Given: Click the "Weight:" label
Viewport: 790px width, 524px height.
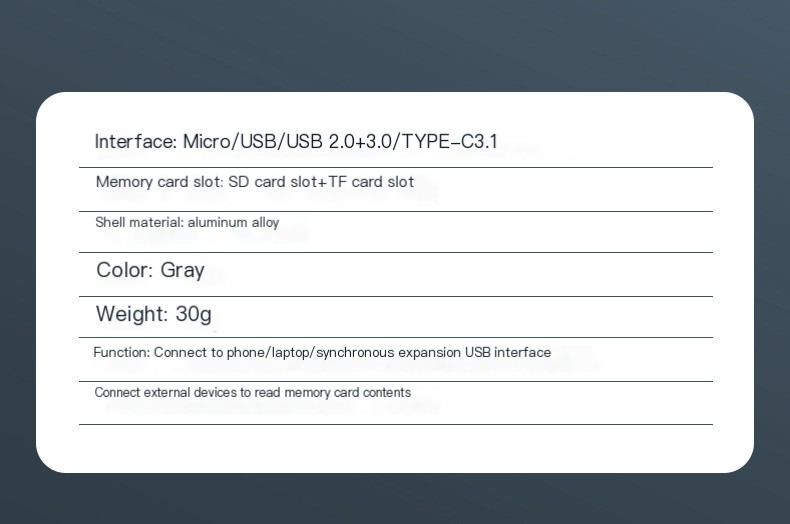Looking at the screenshot, I should click(132, 314).
